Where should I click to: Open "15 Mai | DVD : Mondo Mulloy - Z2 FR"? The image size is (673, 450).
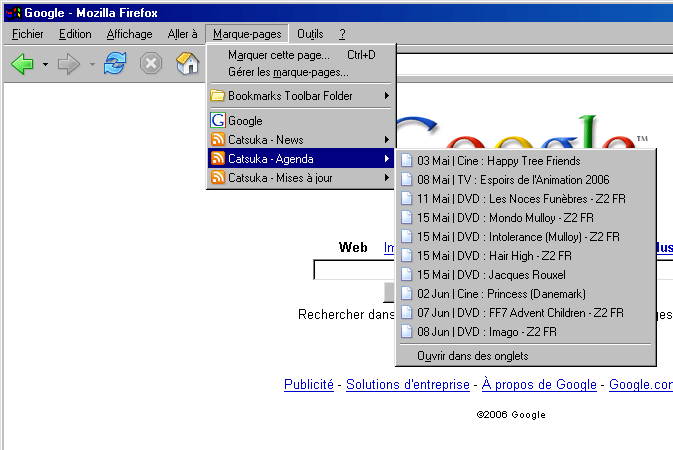click(526, 218)
